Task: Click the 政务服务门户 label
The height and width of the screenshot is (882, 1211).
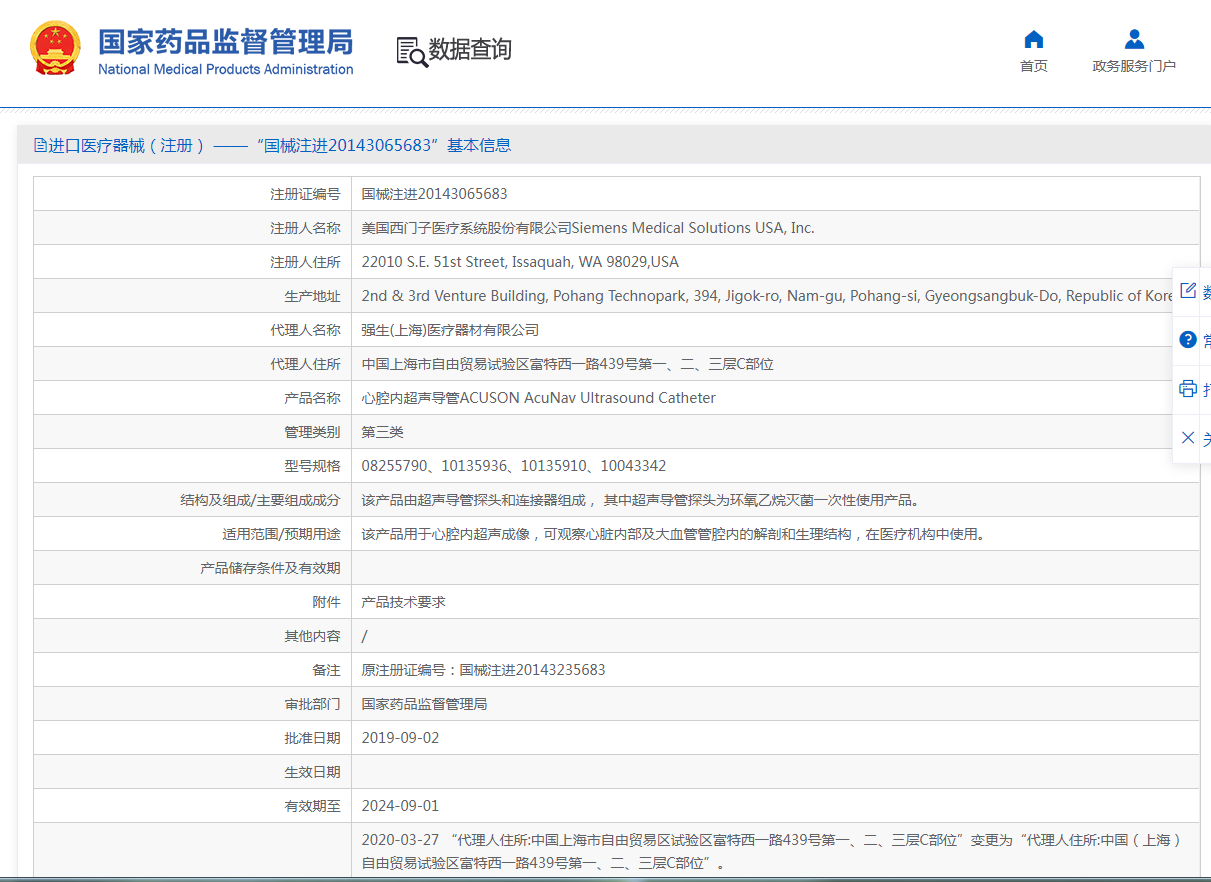Action: tap(1134, 66)
